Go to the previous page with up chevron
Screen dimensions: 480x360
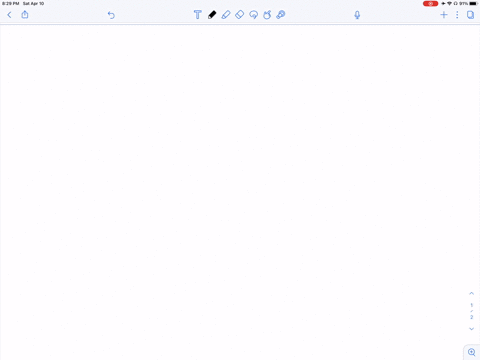coord(471,293)
